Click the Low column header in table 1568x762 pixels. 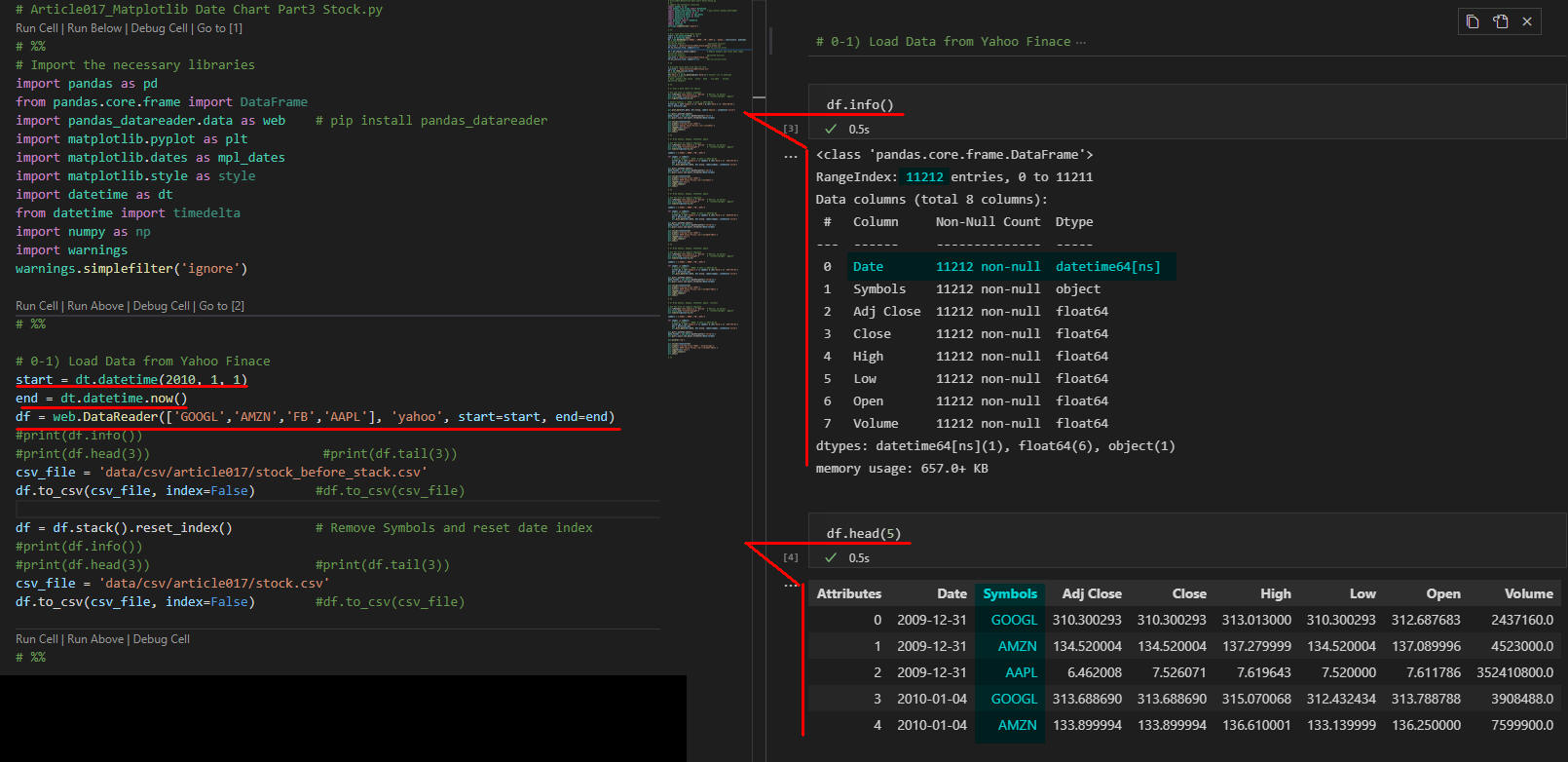[1363, 593]
